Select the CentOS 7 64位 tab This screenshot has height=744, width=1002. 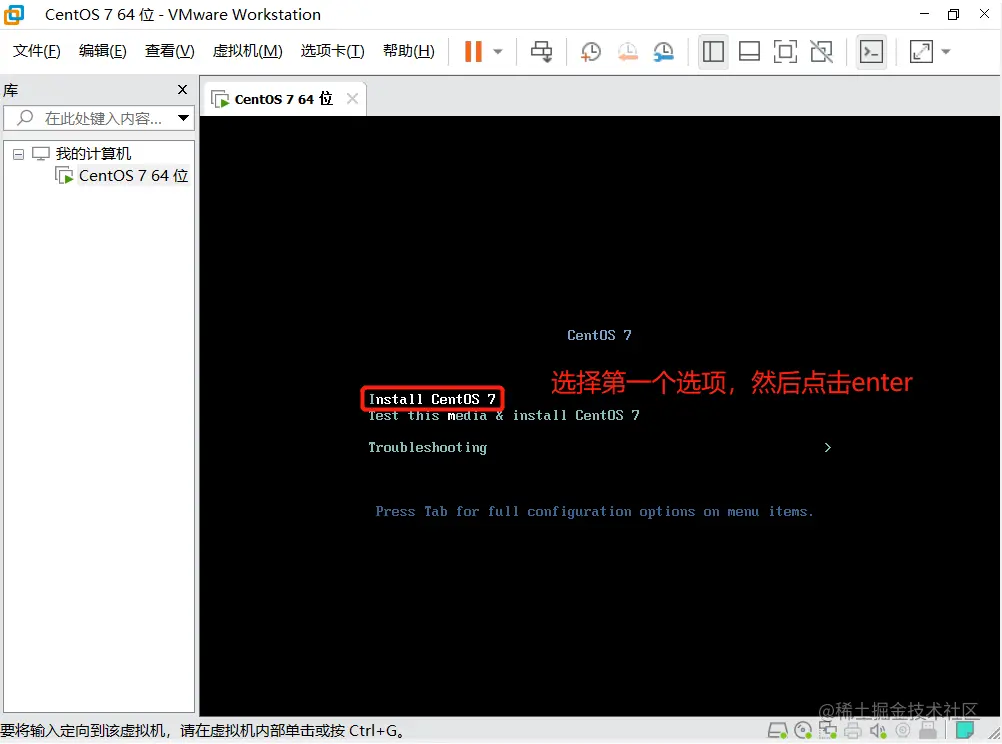pyautogui.click(x=281, y=98)
